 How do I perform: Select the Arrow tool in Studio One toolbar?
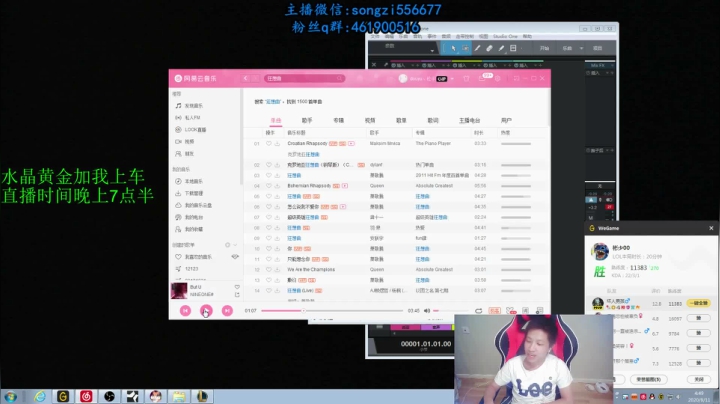click(x=453, y=48)
